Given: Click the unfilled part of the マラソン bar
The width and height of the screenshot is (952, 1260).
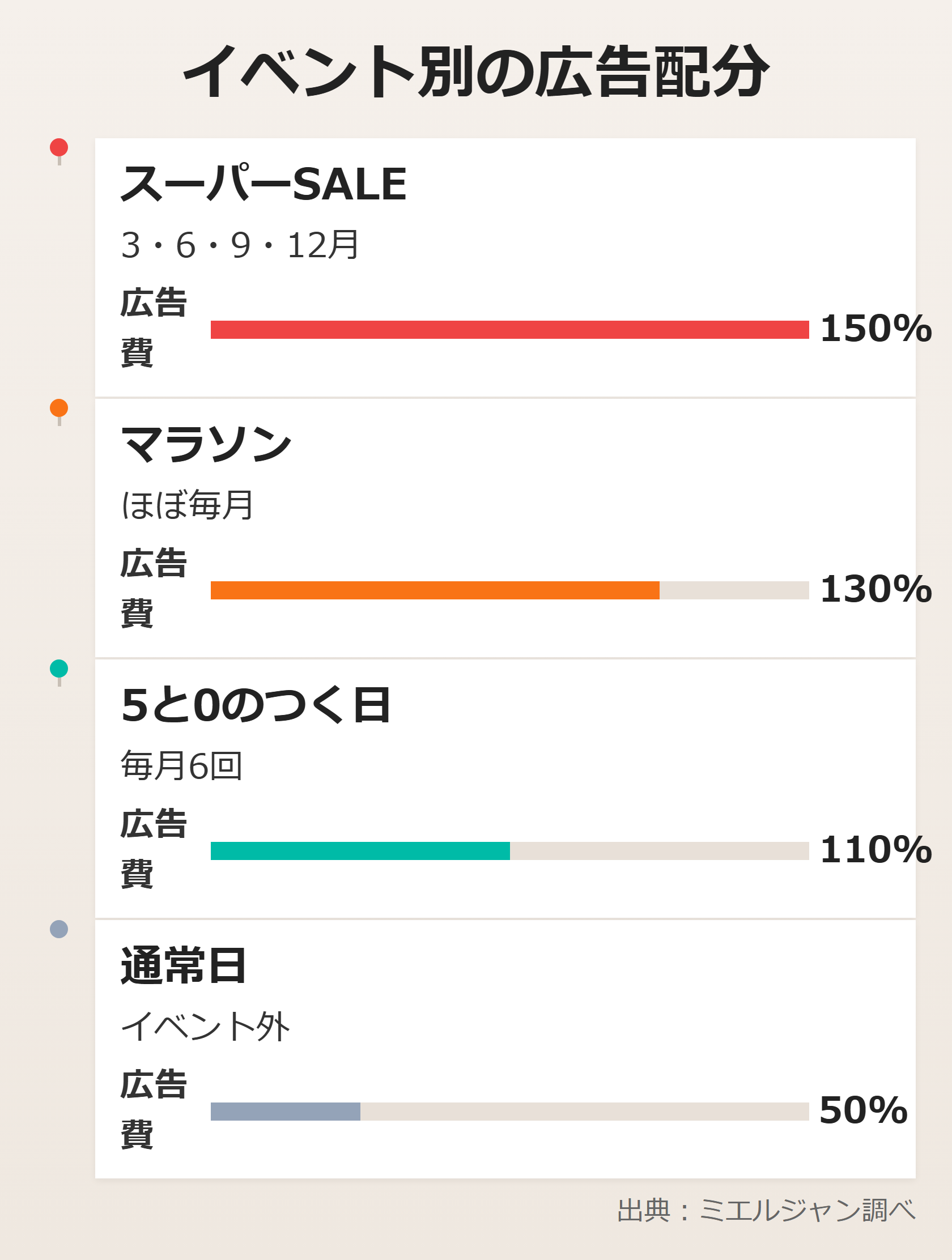Looking at the screenshot, I should 734,590.
